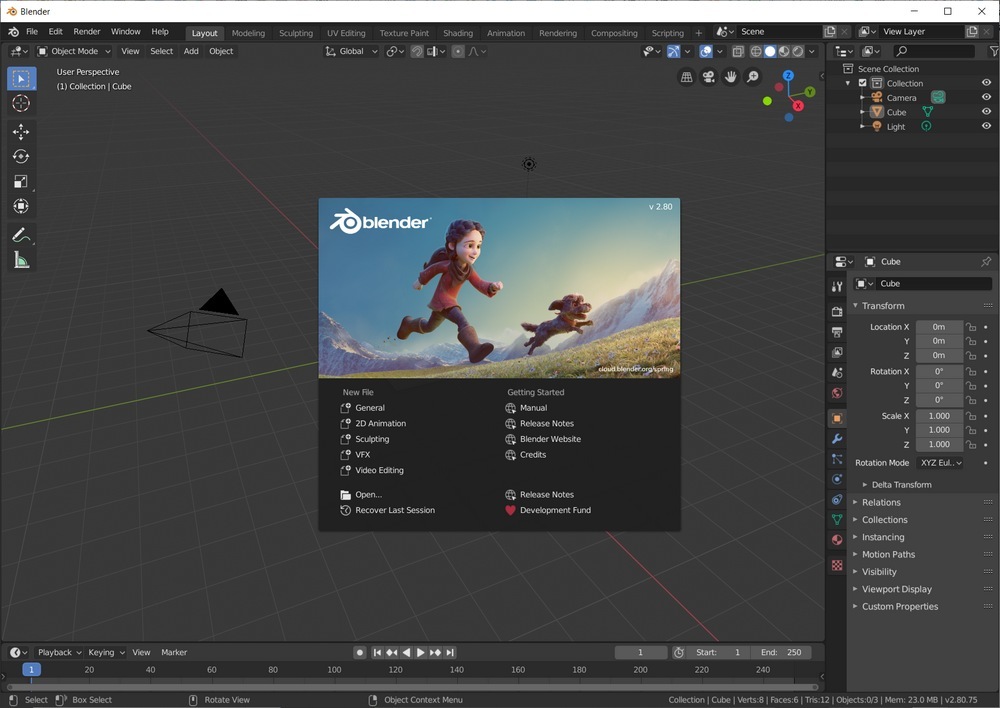1000x708 pixels.
Task: Open the Texture properties checker tab
Action: coord(837,565)
